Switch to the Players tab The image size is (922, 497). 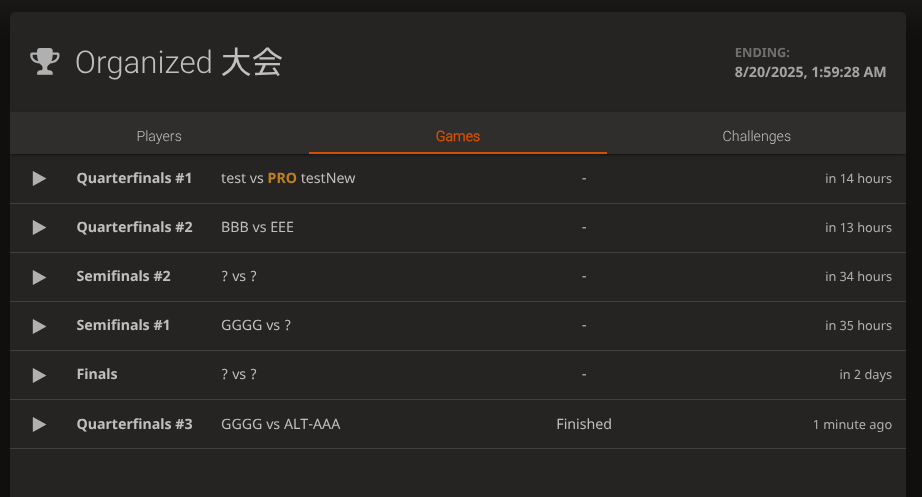[159, 136]
